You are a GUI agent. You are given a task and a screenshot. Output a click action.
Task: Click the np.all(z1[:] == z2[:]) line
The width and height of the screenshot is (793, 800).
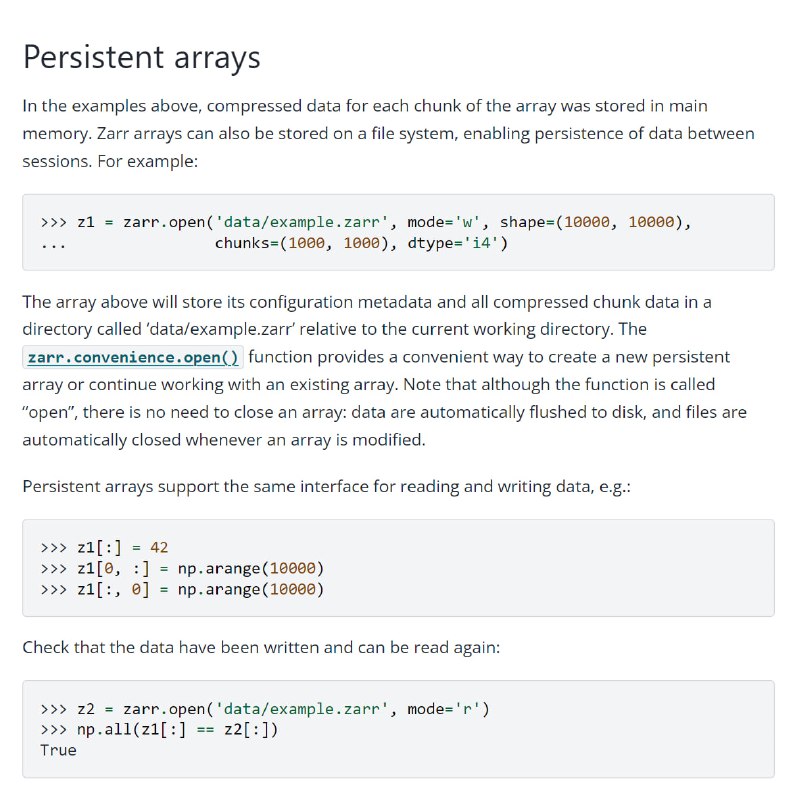pos(159,730)
